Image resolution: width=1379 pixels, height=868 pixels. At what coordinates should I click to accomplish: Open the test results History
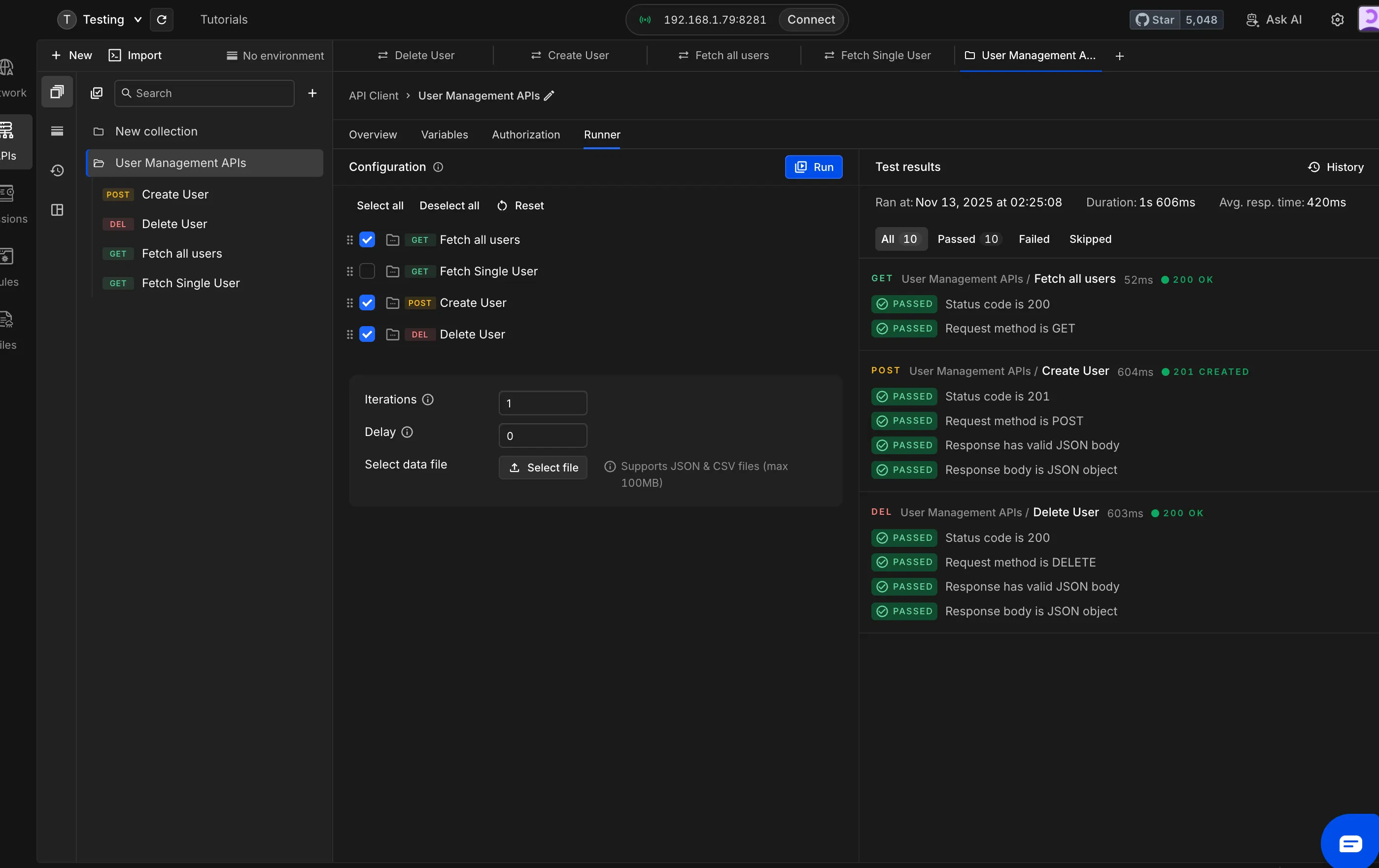(x=1336, y=167)
